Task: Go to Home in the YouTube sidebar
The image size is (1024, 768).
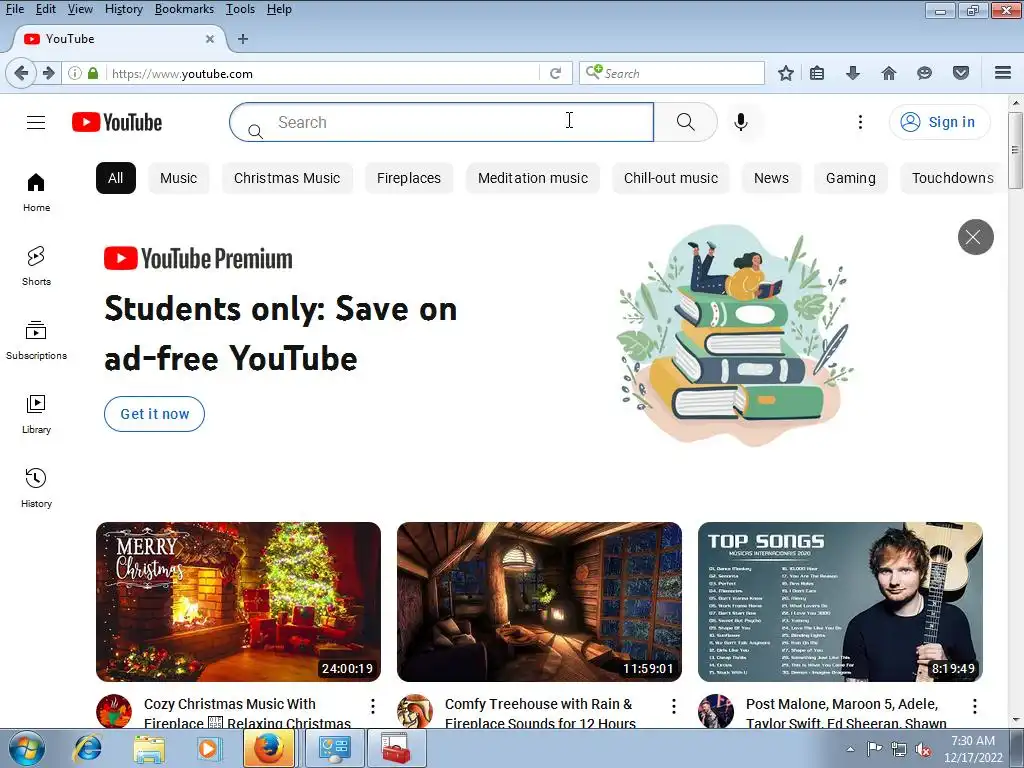Action: click(x=36, y=192)
